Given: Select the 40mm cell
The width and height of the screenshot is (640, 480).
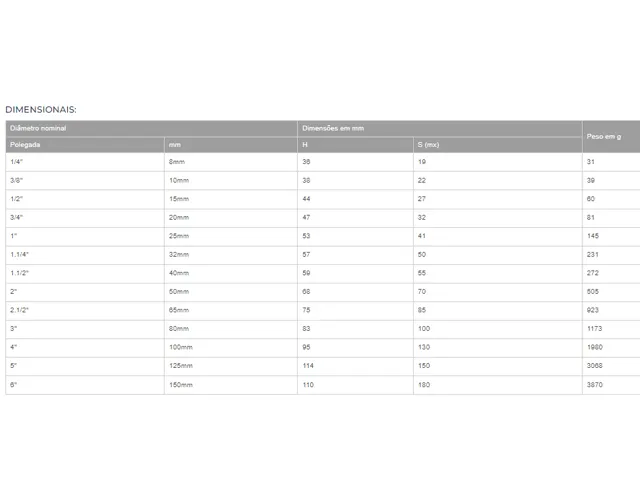Looking at the screenshot, I should point(231,273).
